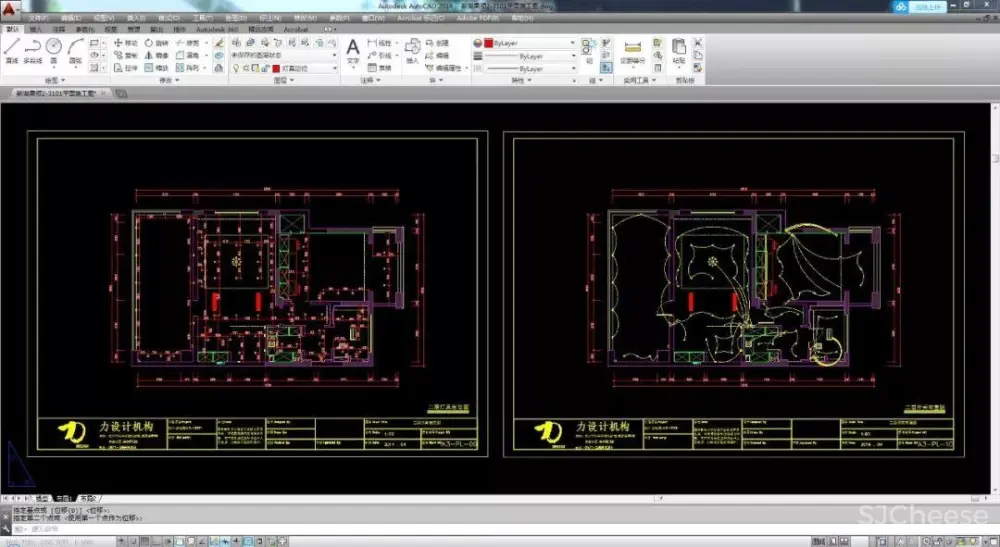
Task: Open the Text (文字) annotation tool
Action: [352, 50]
